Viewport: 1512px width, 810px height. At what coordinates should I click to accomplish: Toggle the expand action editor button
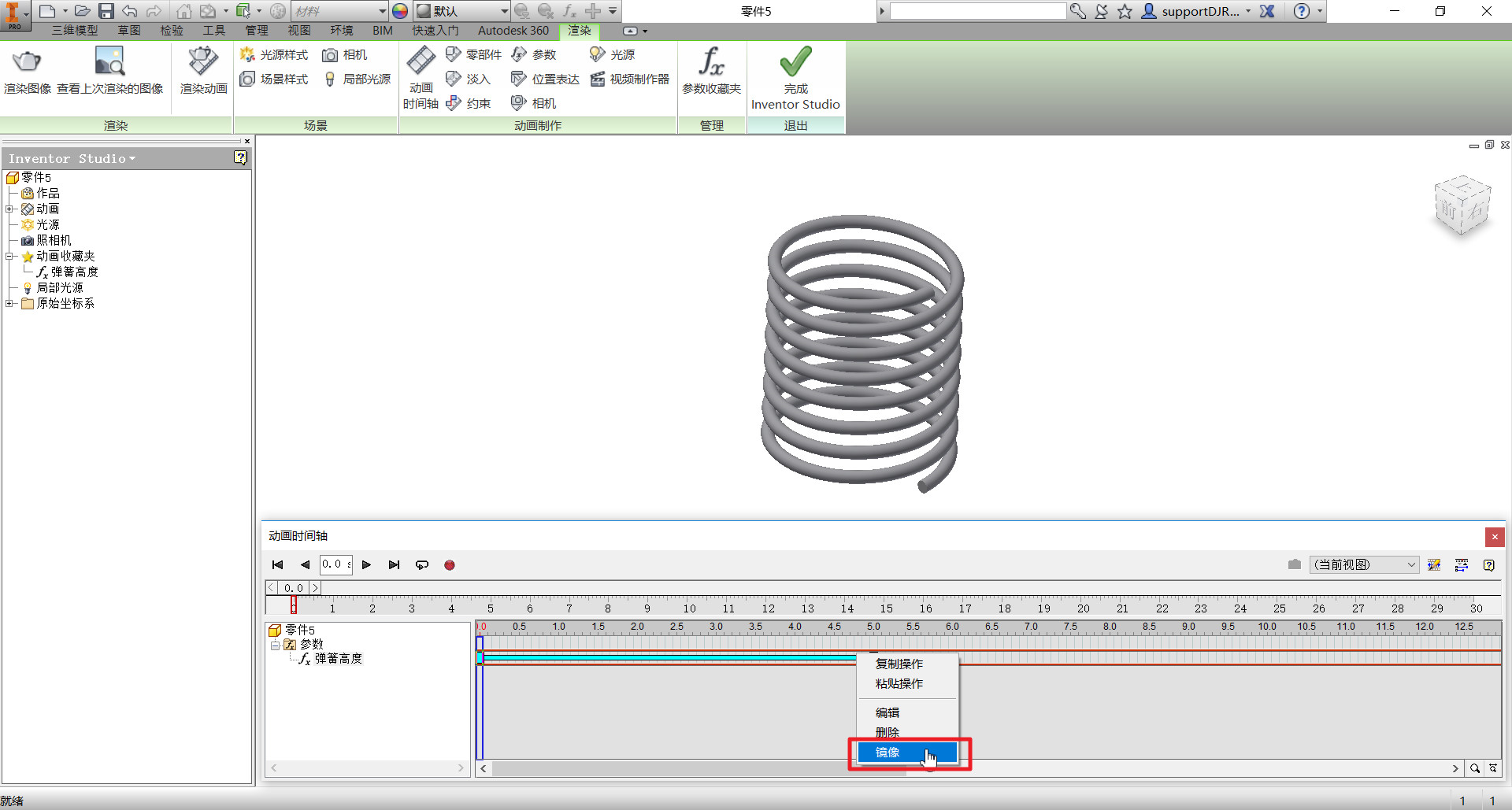click(1462, 565)
